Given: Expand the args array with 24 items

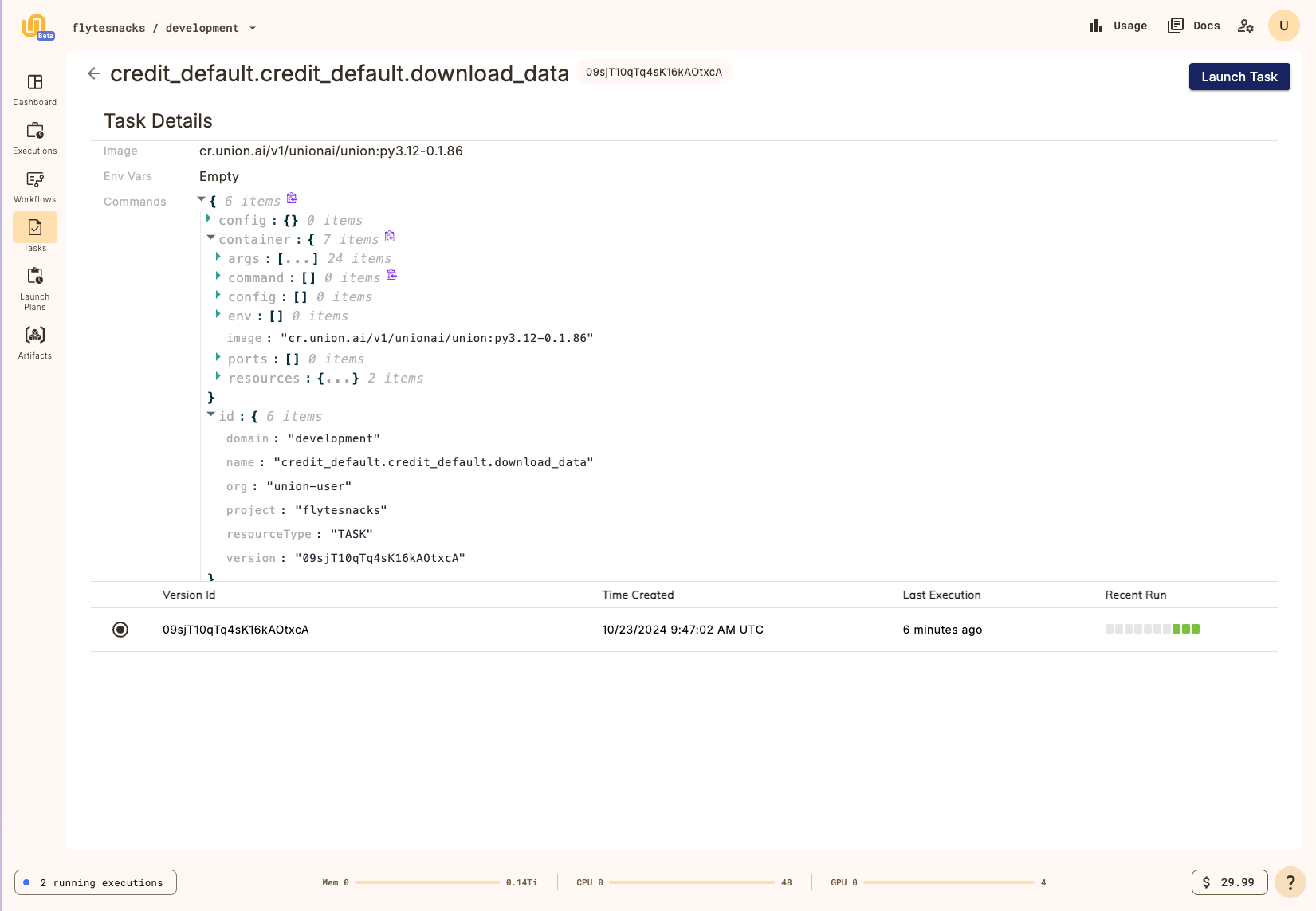Looking at the screenshot, I should pos(218,257).
